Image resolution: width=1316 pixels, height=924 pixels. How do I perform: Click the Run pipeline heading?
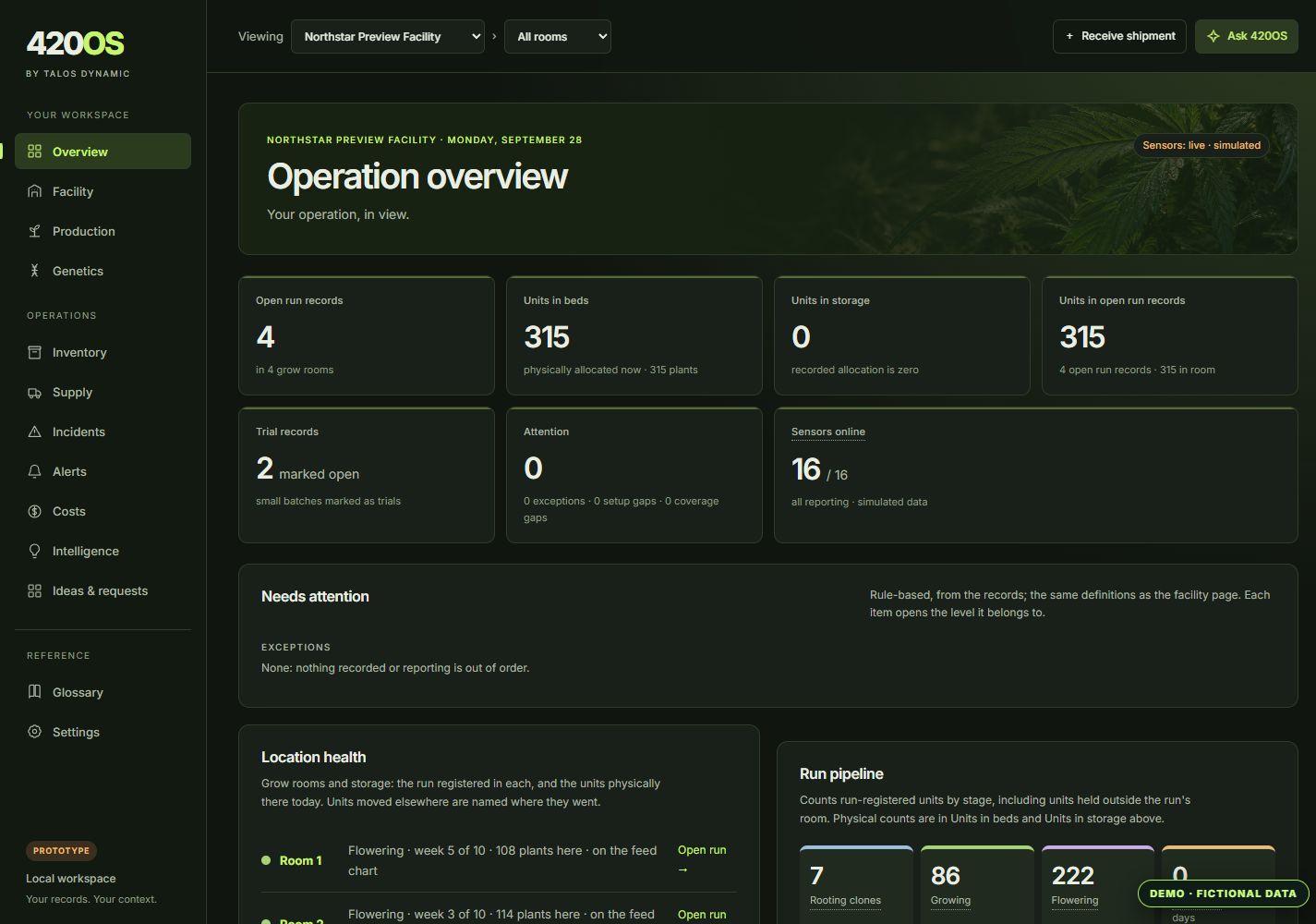(x=841, y=773)
